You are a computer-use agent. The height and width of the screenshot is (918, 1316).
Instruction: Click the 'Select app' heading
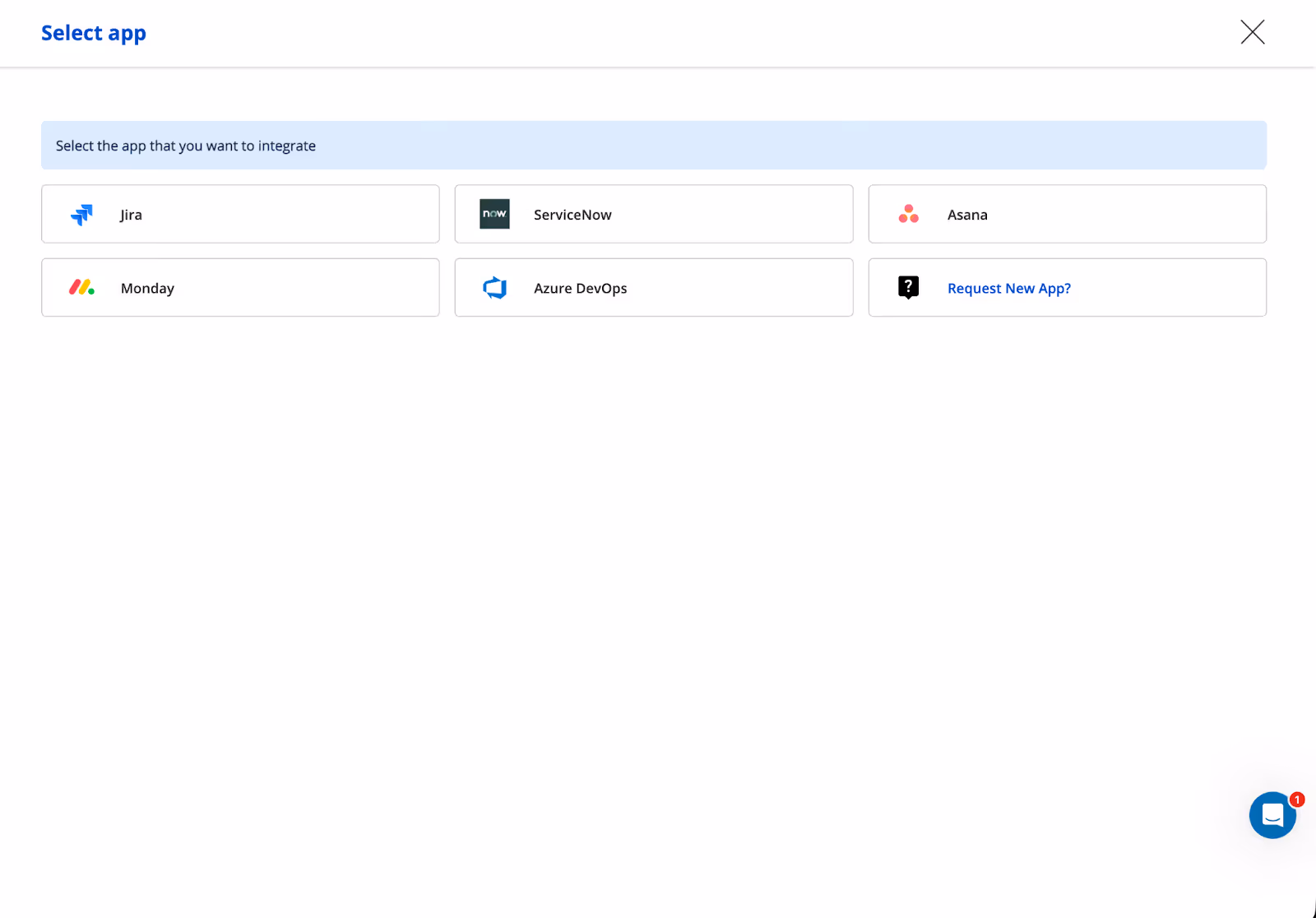(x=94, y=33)
